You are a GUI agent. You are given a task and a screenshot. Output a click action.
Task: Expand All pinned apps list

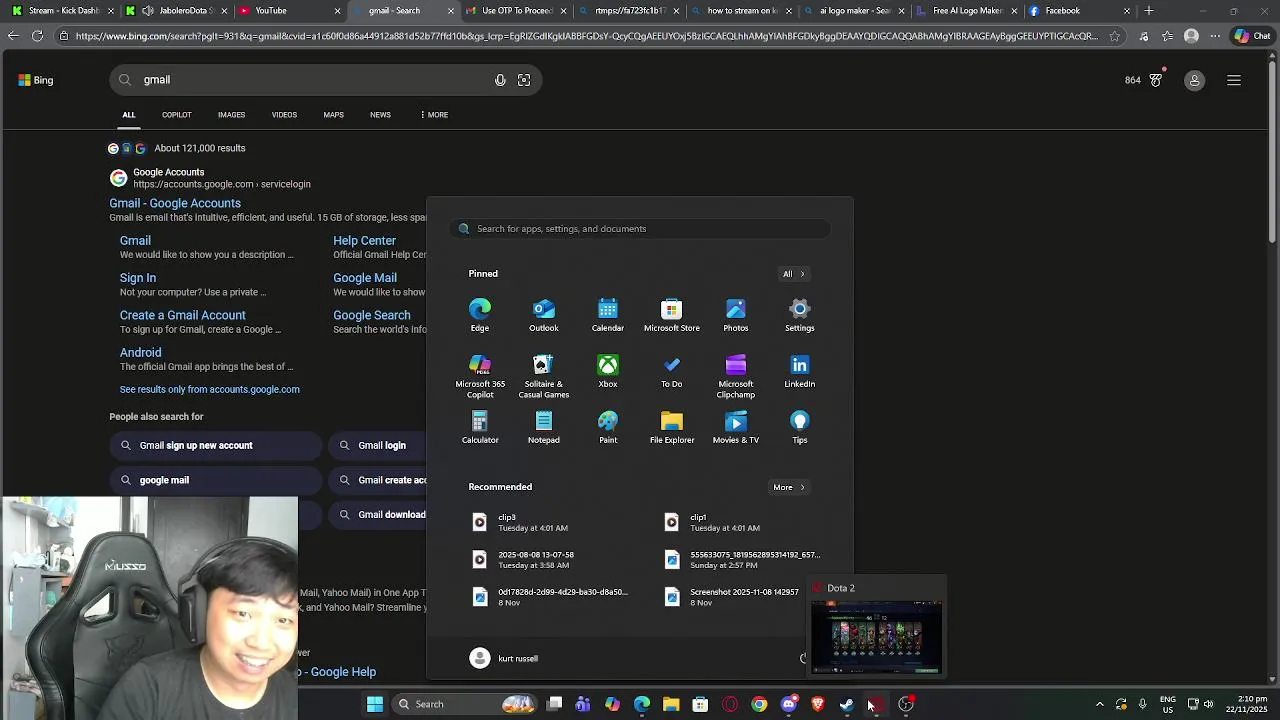(x=794, y=274)
